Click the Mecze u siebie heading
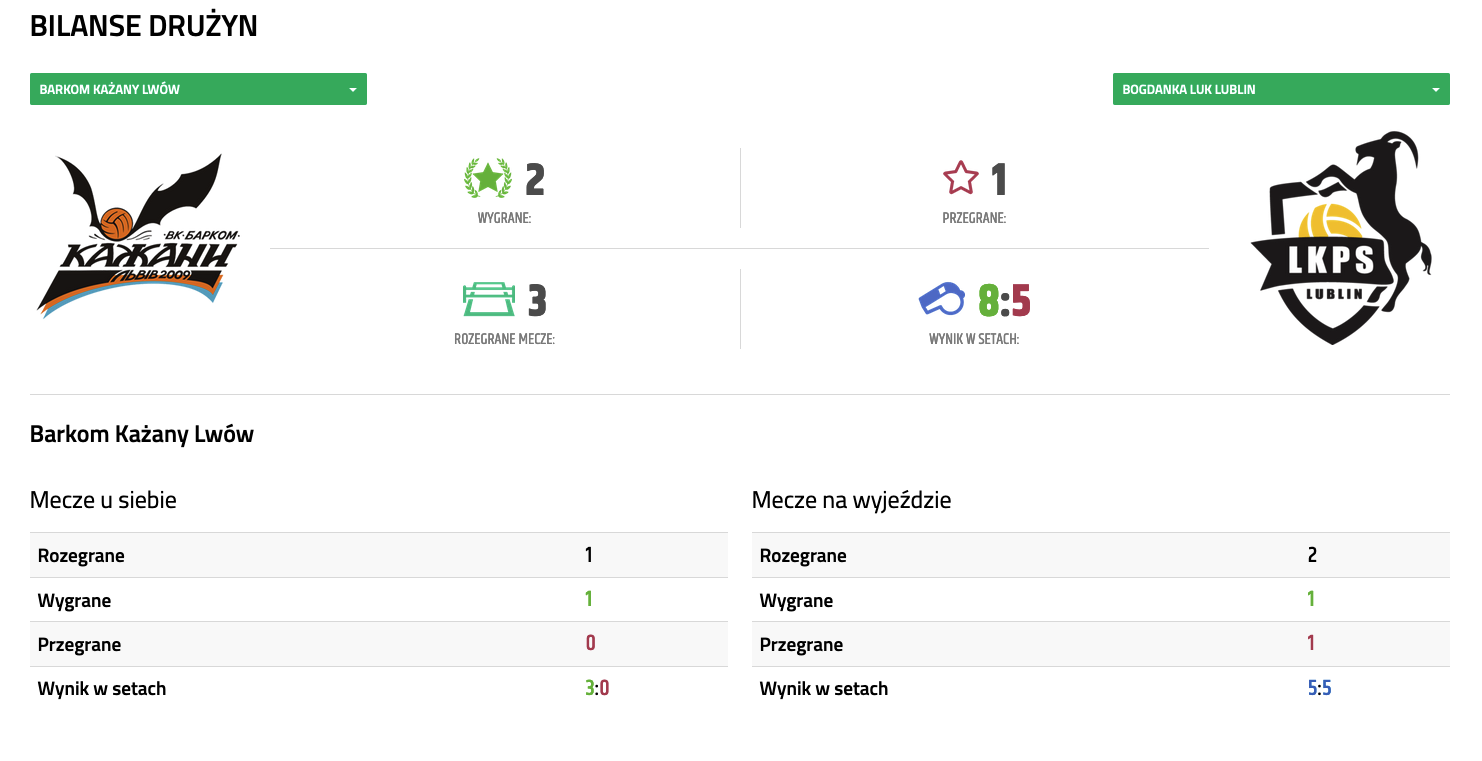 [103, 500]
